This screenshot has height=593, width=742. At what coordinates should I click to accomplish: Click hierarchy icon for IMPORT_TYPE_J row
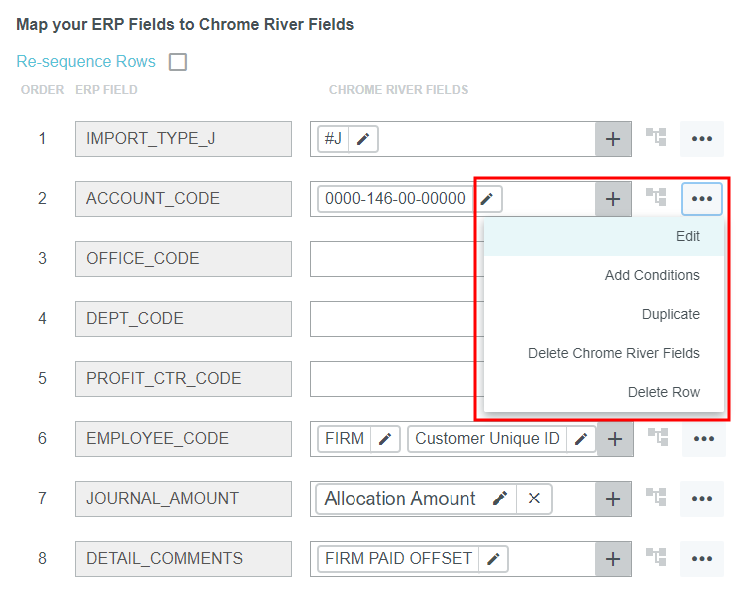coord(656,138)
